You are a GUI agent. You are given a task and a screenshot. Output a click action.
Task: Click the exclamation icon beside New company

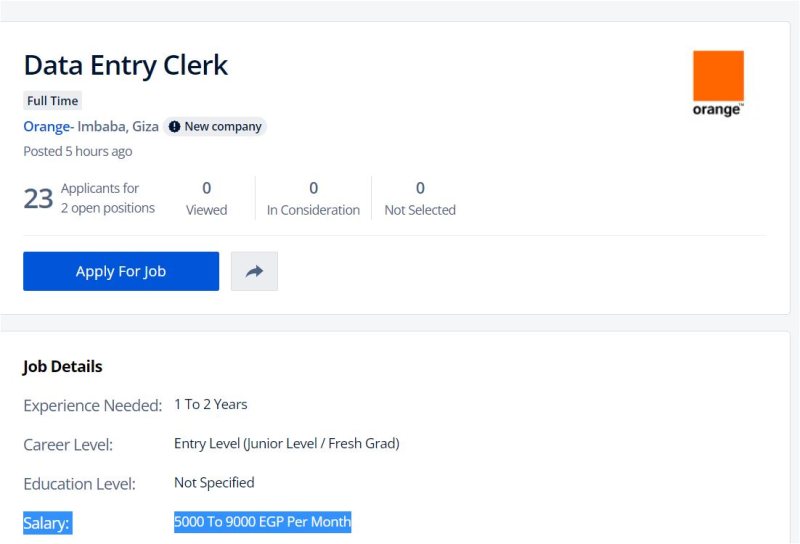(x=174, y=127)
